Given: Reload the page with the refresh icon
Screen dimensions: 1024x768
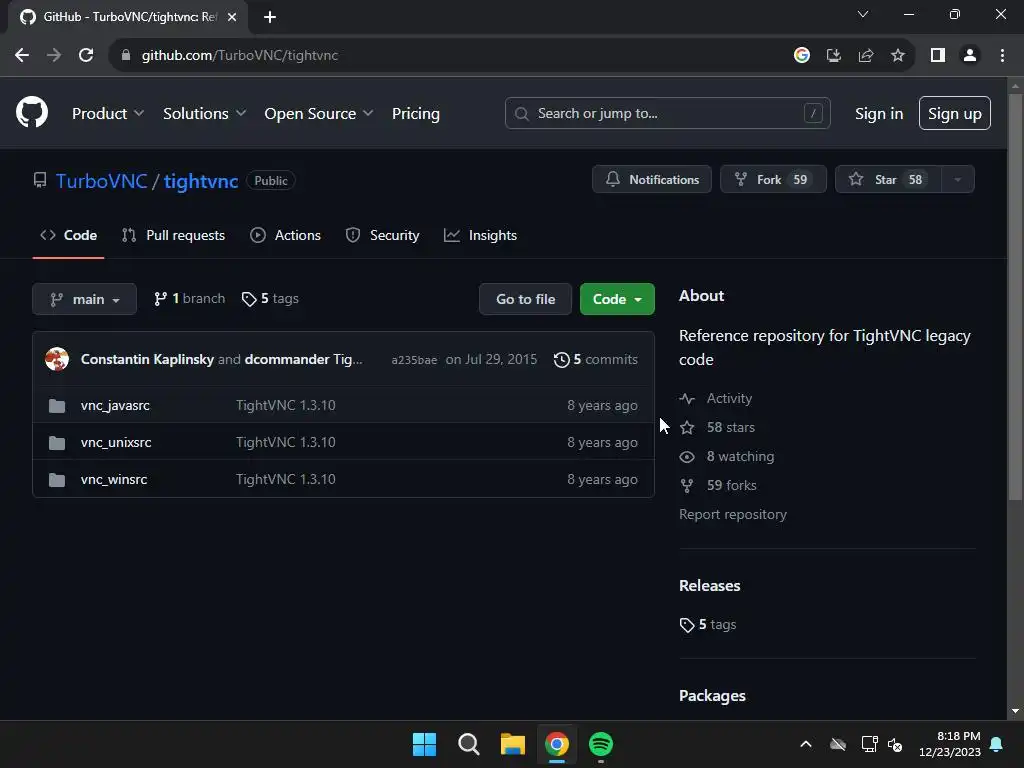Looking at the screenshot, I should (86, 56).
